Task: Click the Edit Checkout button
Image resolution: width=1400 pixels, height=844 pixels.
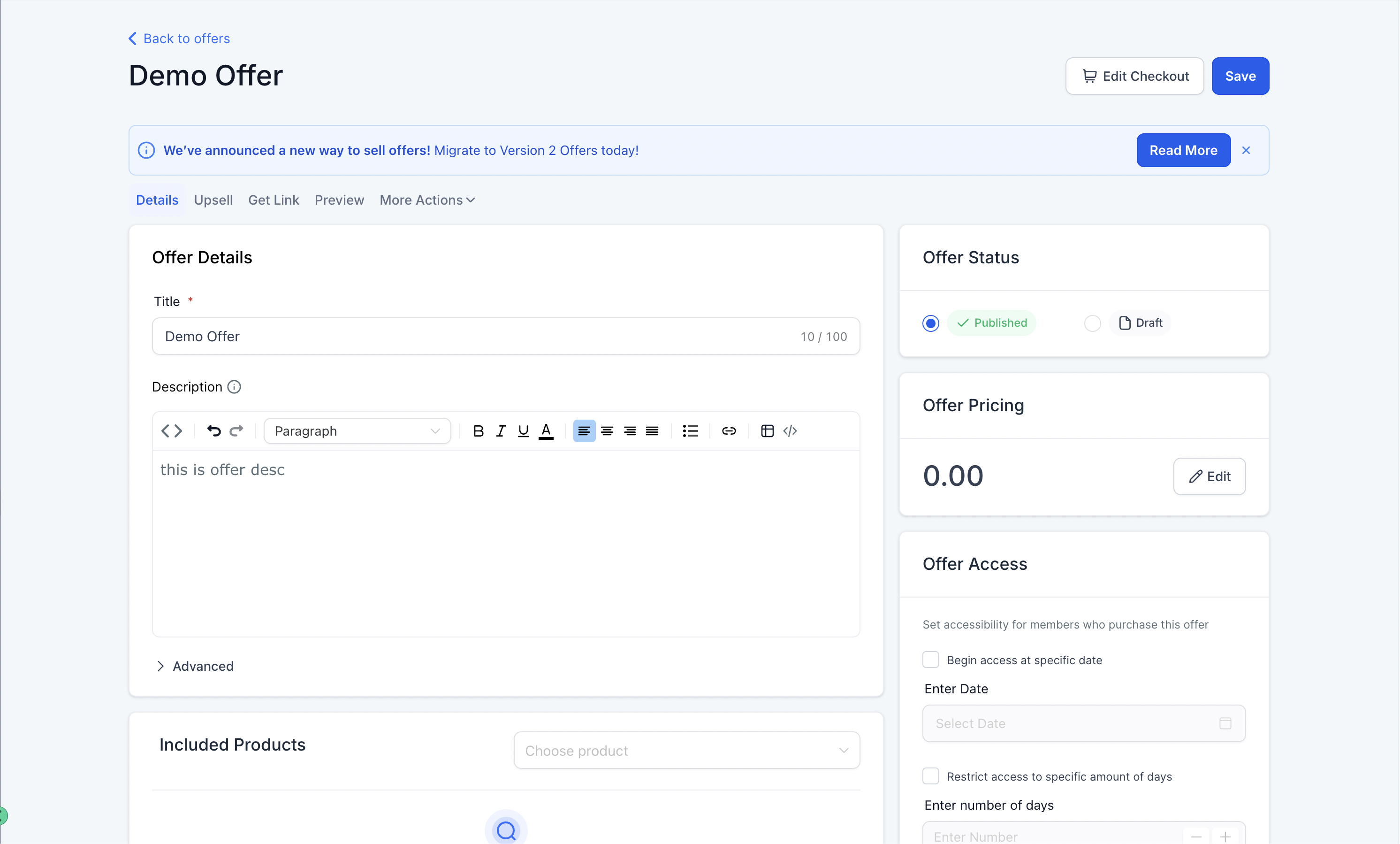Action: coord(1134,76)
